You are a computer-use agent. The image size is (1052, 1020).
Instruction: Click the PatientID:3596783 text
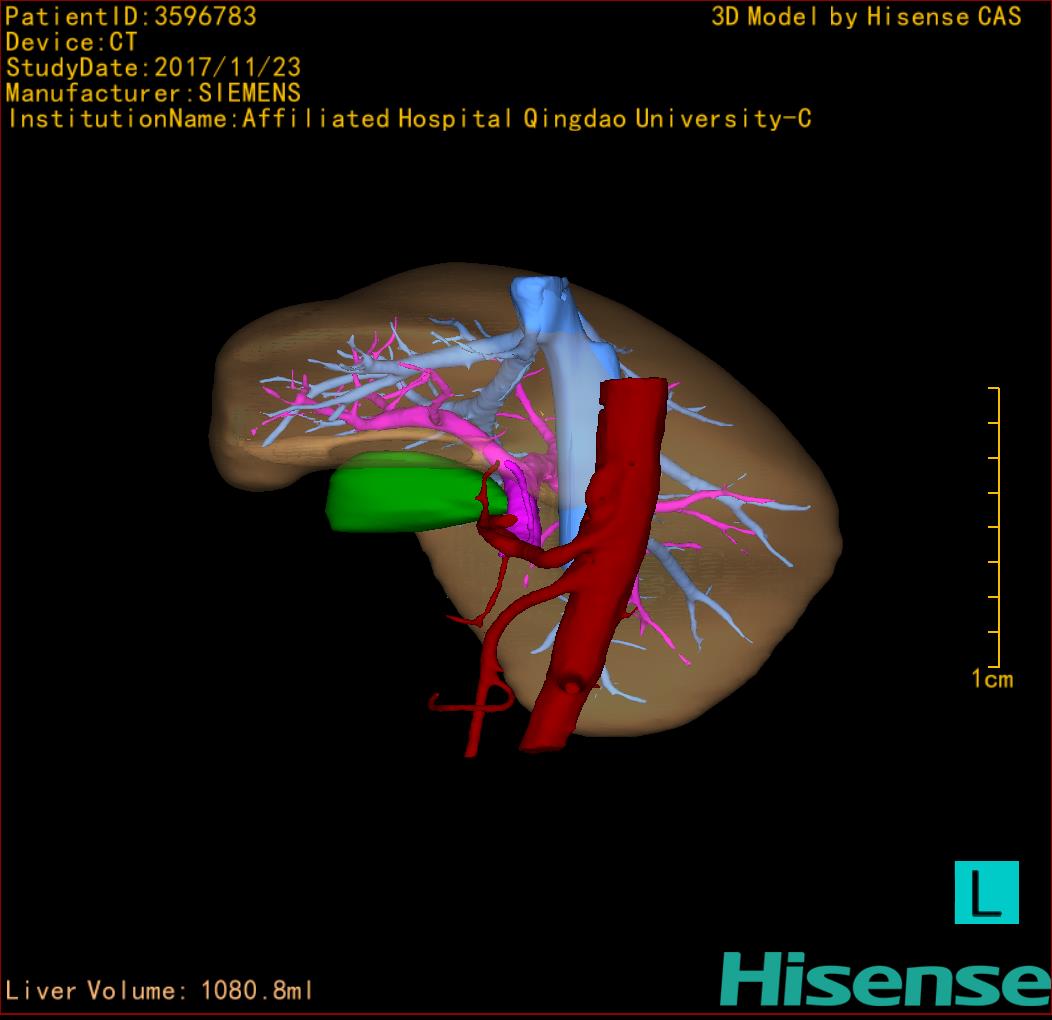tap(131, 16)
